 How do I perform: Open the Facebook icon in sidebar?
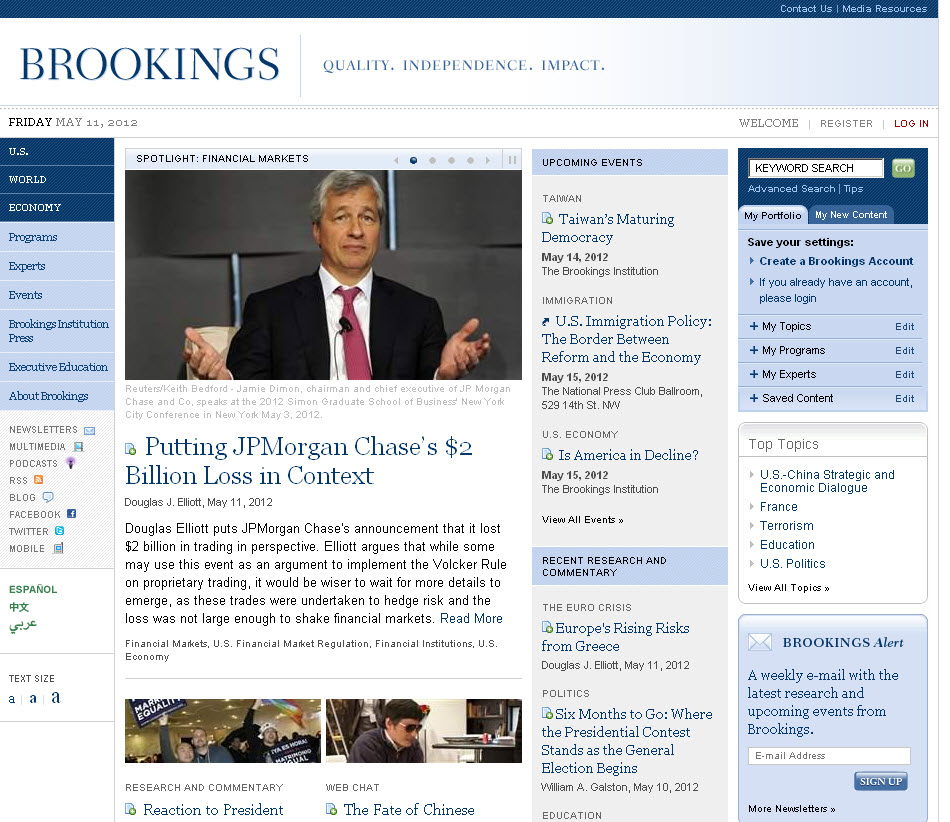coord(71,514)
